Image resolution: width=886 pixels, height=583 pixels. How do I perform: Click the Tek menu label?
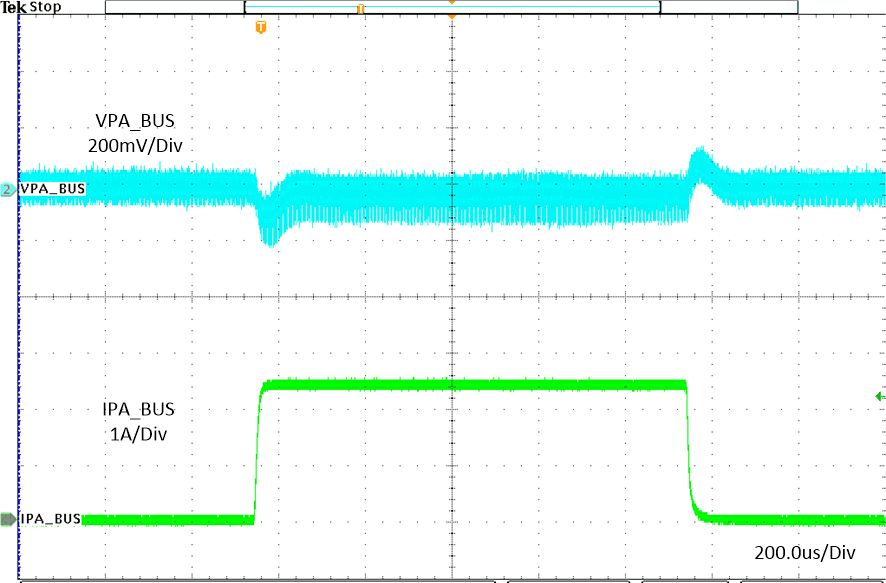click(x=14, y=7)
